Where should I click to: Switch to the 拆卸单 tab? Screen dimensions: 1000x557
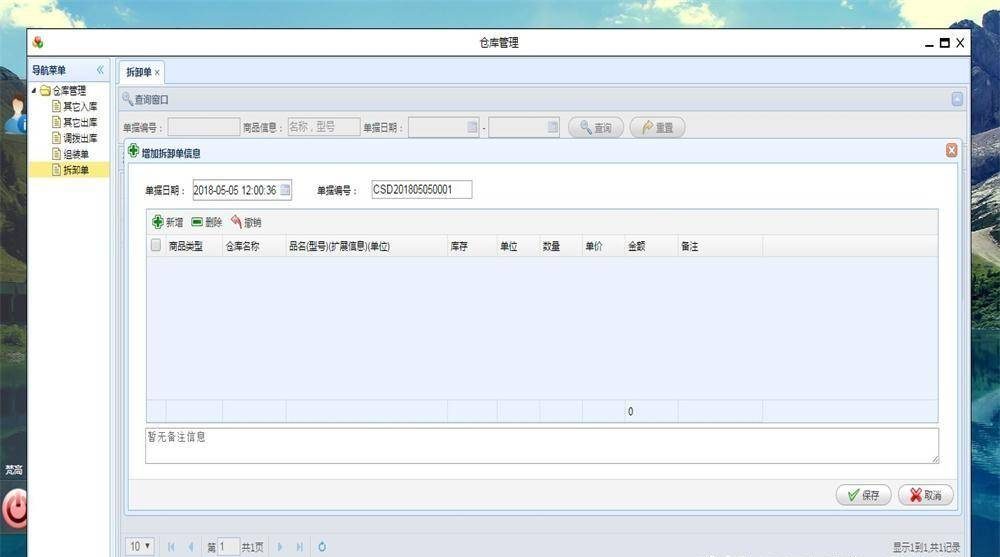(x=138, y=72)
